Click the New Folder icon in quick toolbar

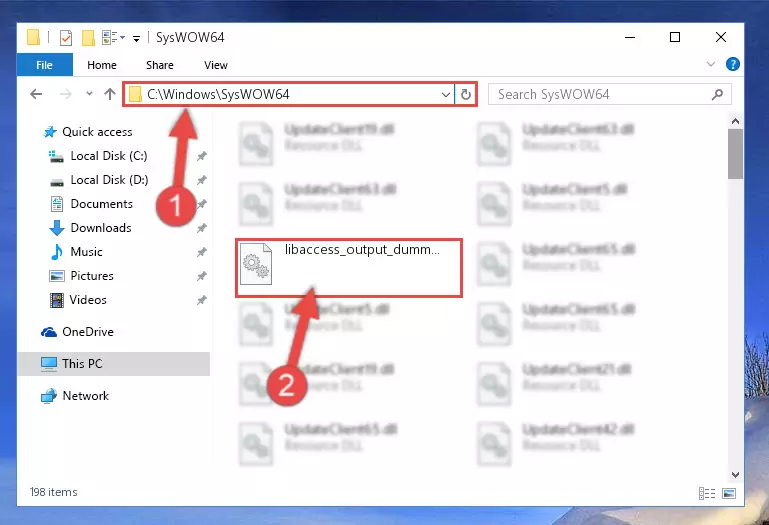(x=88, y=37)
